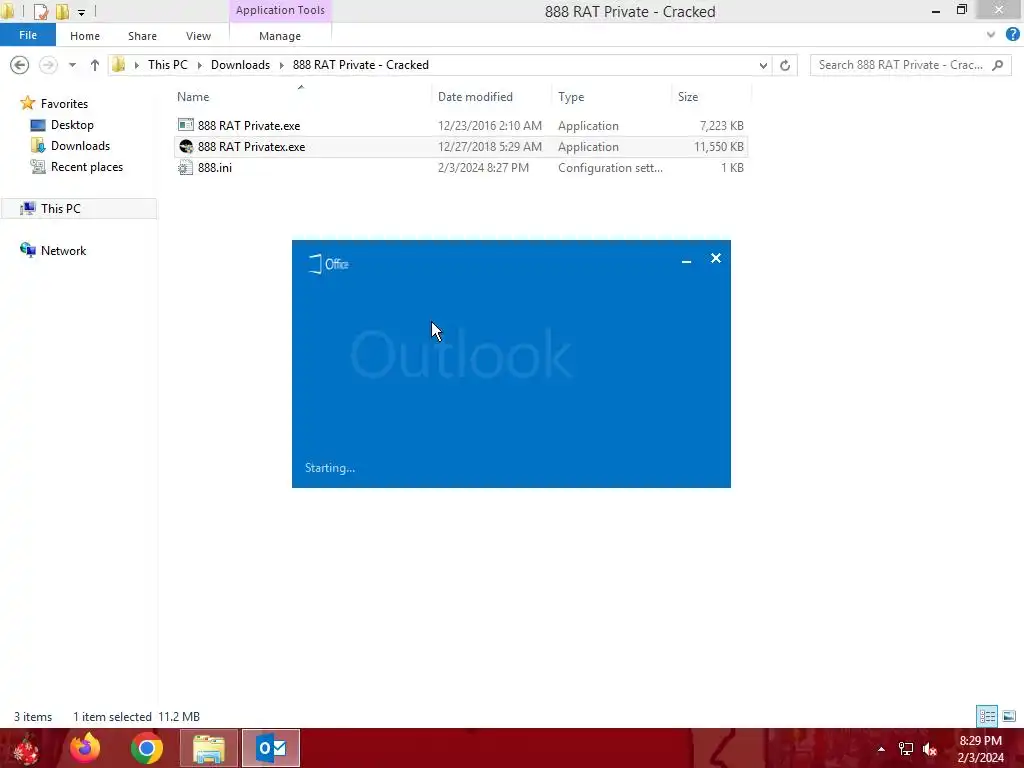Click the 888 RAT Privatex.exe file icon
Image resolution: width=1024 pixels, height=768 pixels.
[x=185, y=146]
